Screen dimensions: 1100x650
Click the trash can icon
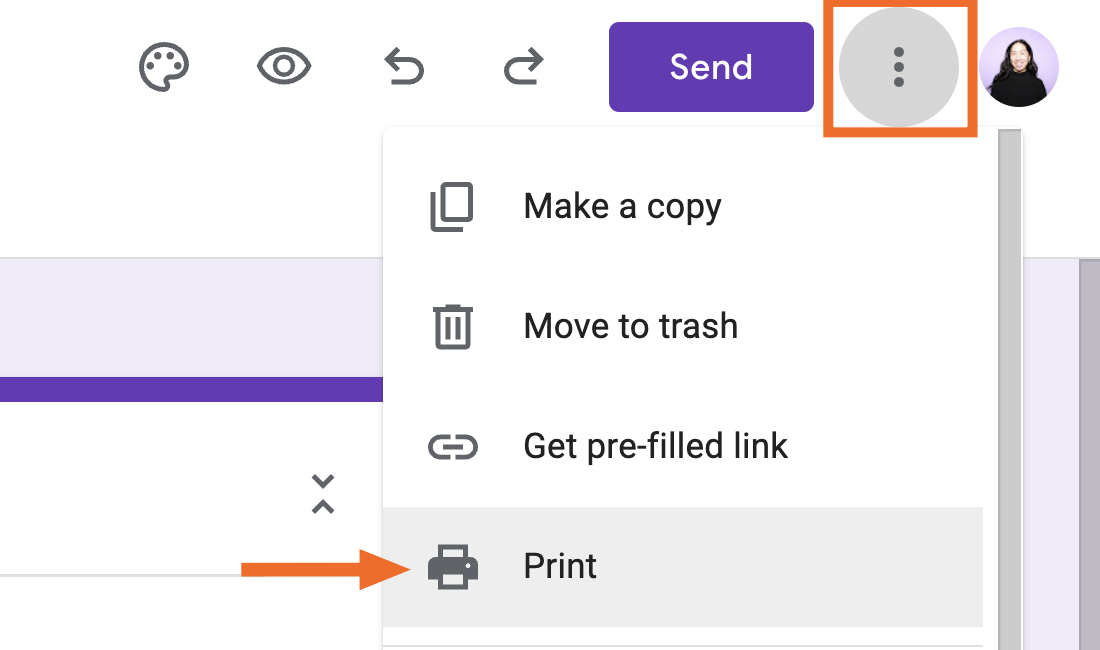pyautogui.click(x=452, y=326)
